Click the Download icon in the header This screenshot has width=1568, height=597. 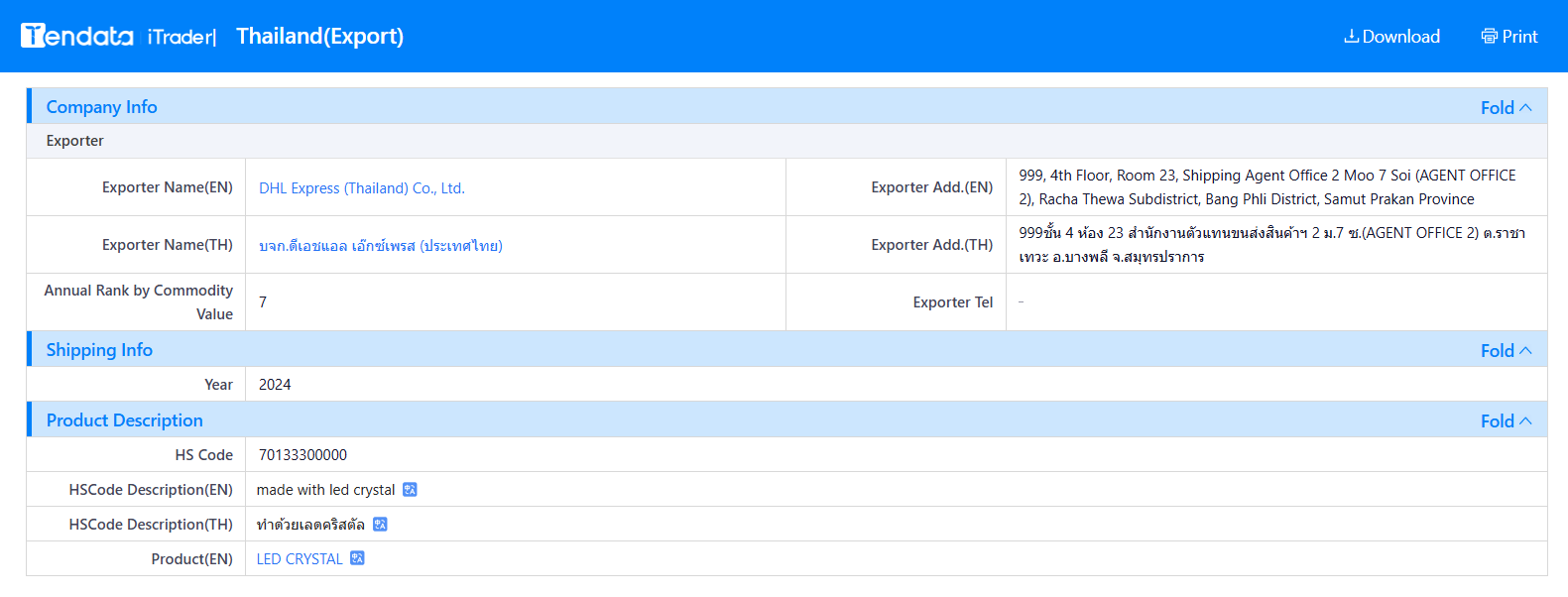coord(1351,36)
